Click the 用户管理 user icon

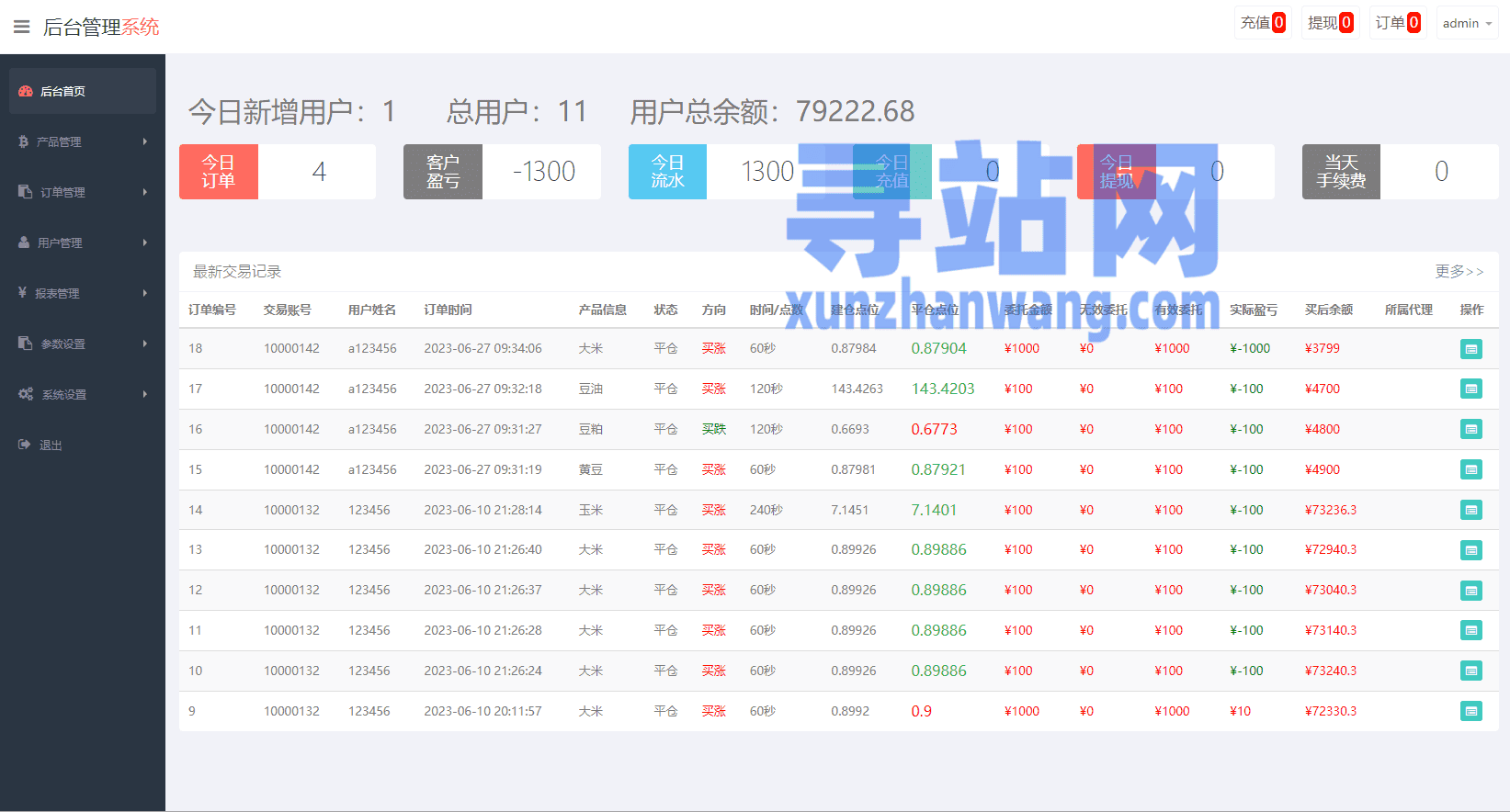click(24, 242)
